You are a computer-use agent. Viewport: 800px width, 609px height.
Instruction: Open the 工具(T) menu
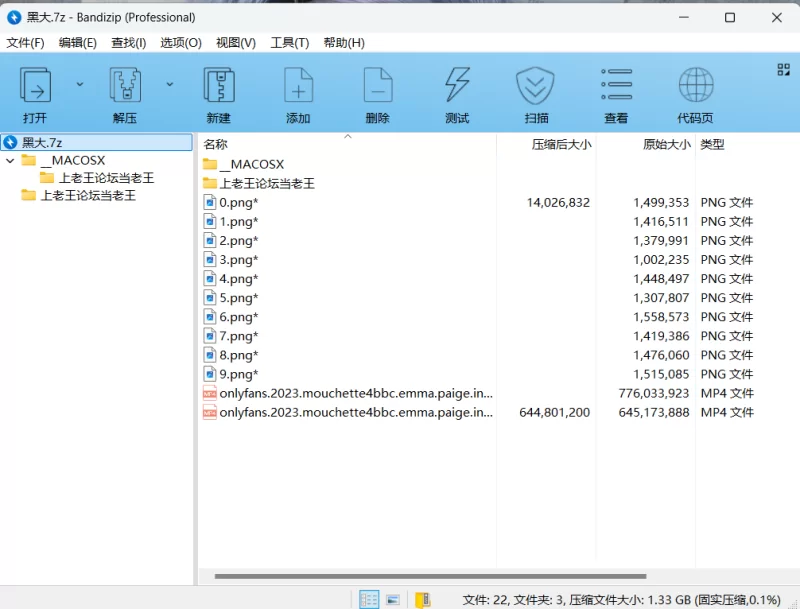pos(290,43)
